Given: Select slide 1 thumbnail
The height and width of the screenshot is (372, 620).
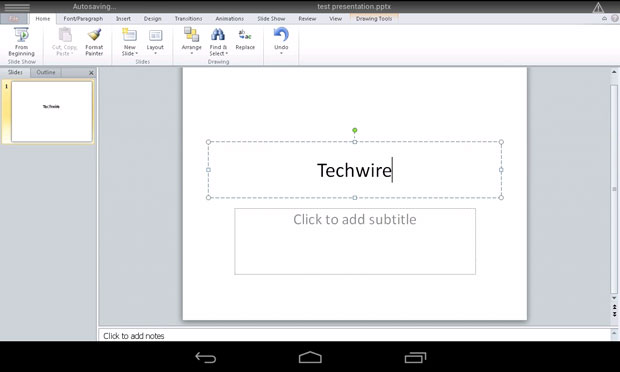Looking at the screenshot, I should click(52, 111).
